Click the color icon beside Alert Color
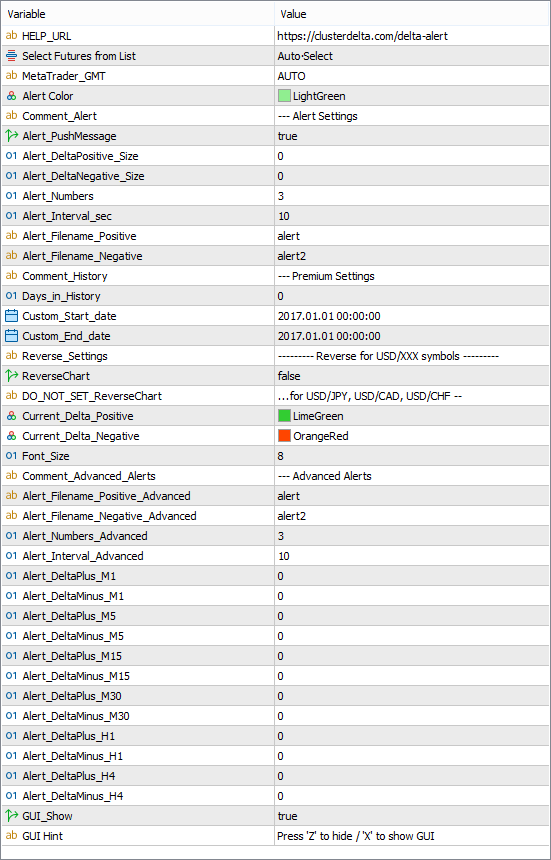The image size is (551, 860). (x=12, y=96)
